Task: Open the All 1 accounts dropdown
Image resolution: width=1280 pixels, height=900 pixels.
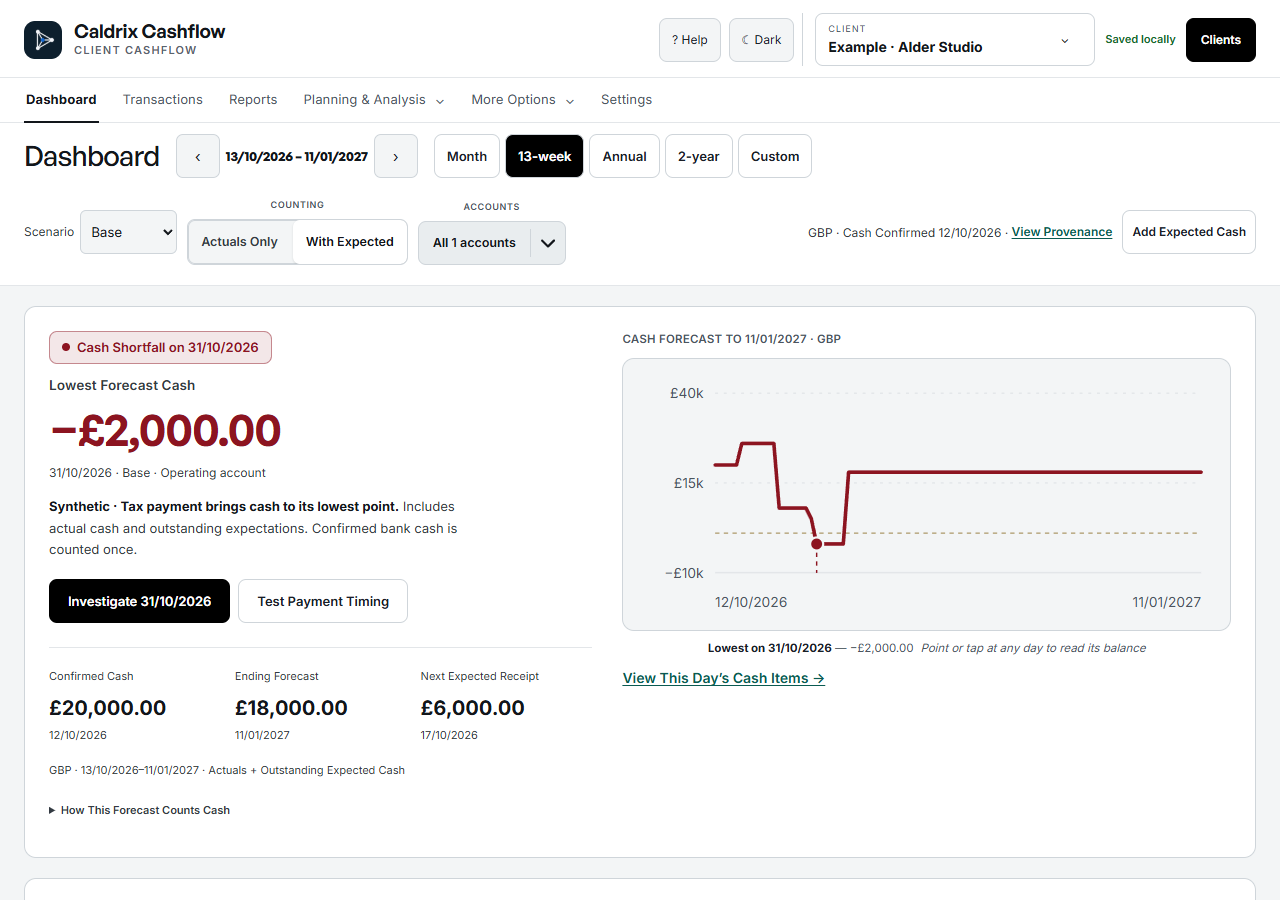Action: click(x=492, y=243)
